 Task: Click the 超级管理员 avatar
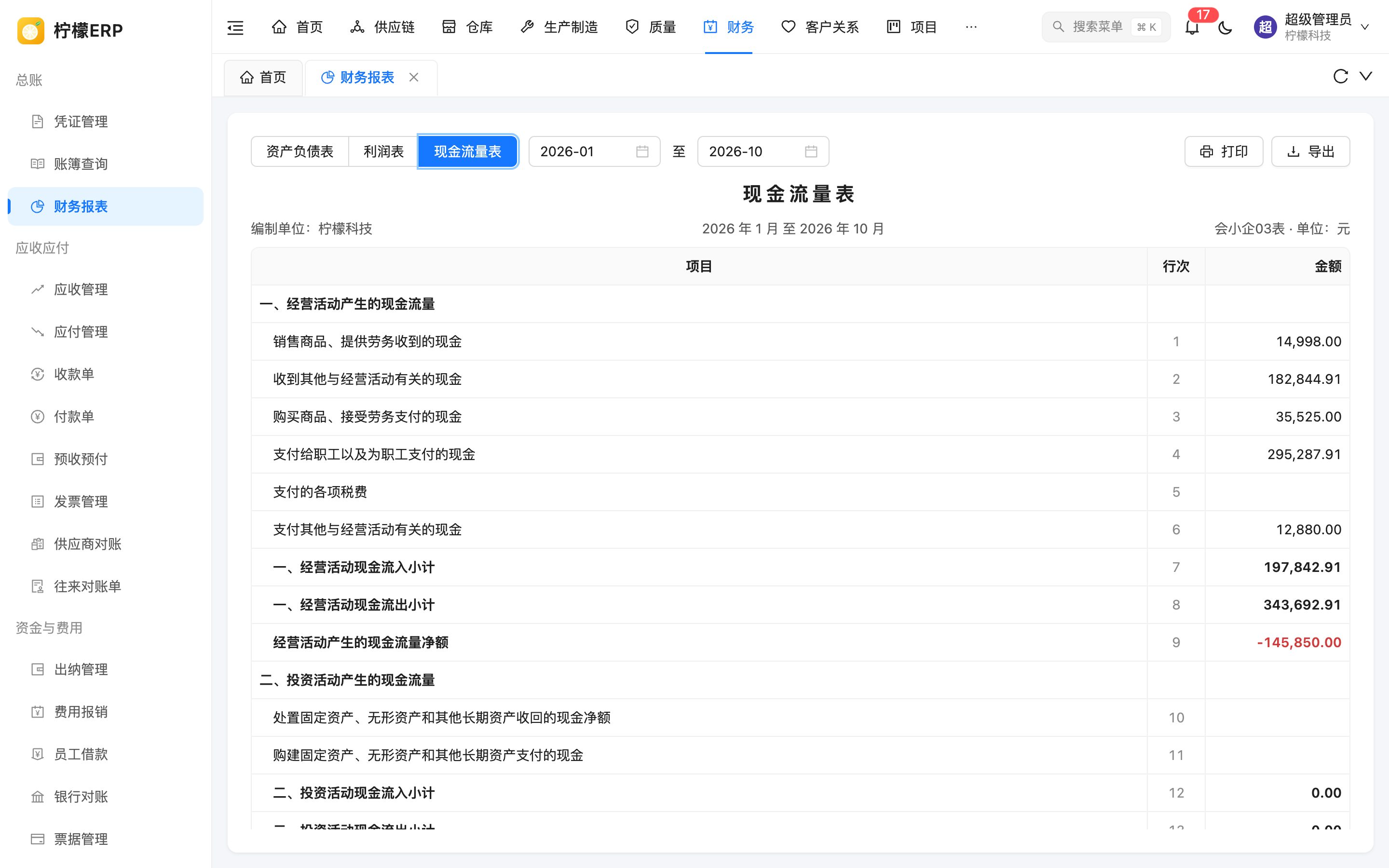click(1265, 27)
